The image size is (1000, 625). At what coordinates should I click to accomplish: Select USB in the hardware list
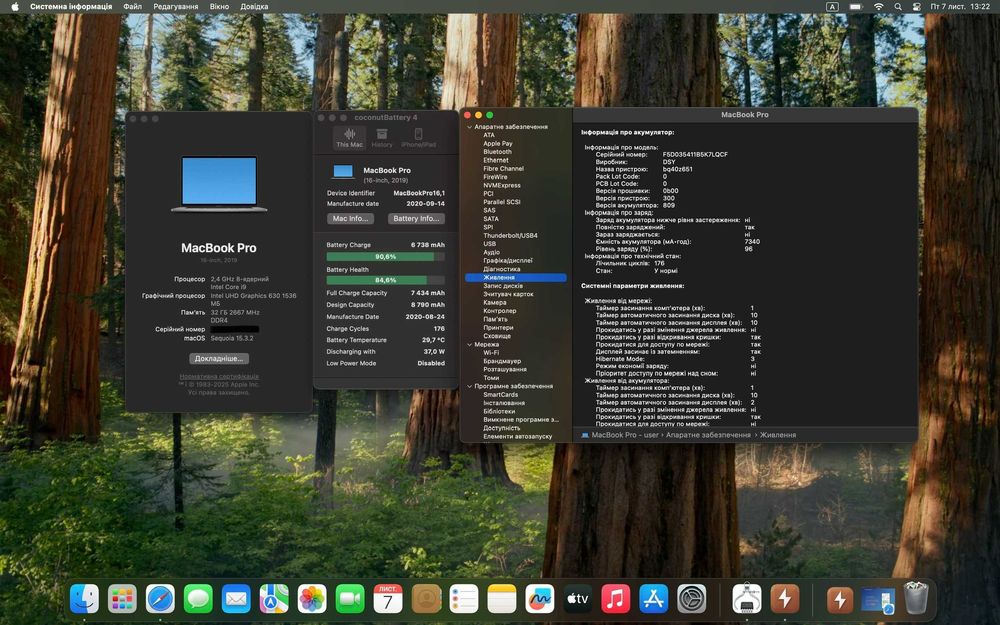click(x=490, y=244)
